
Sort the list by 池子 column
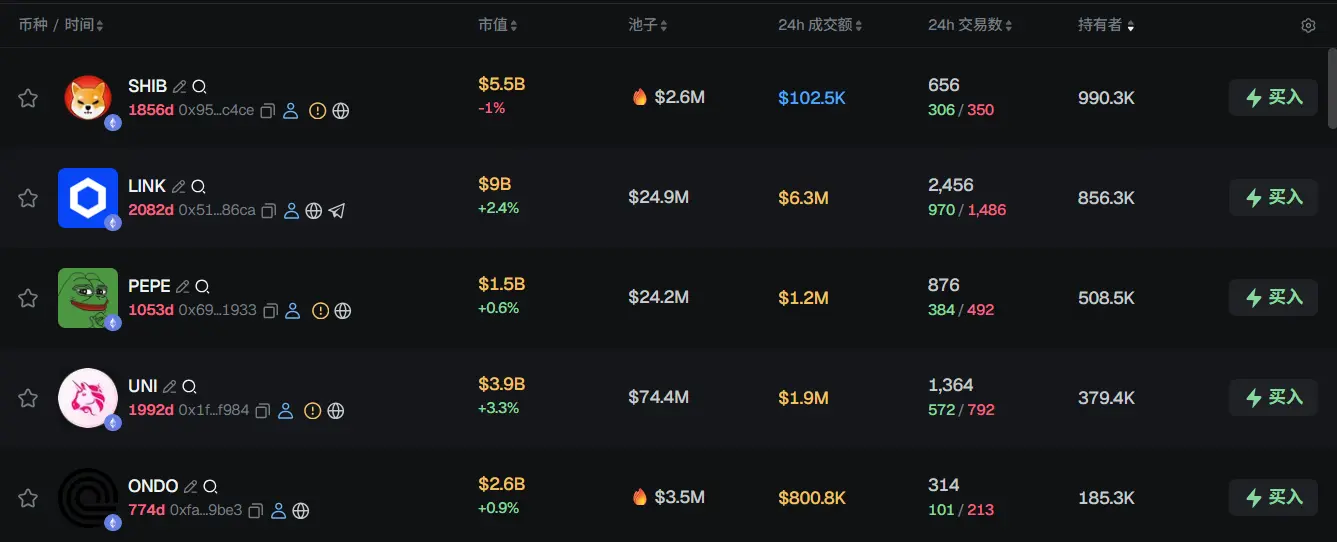click(647, 25)
